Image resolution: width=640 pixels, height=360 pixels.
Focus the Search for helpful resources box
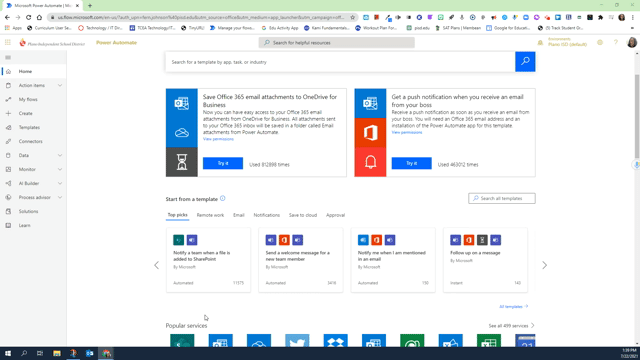click(336, 42)
